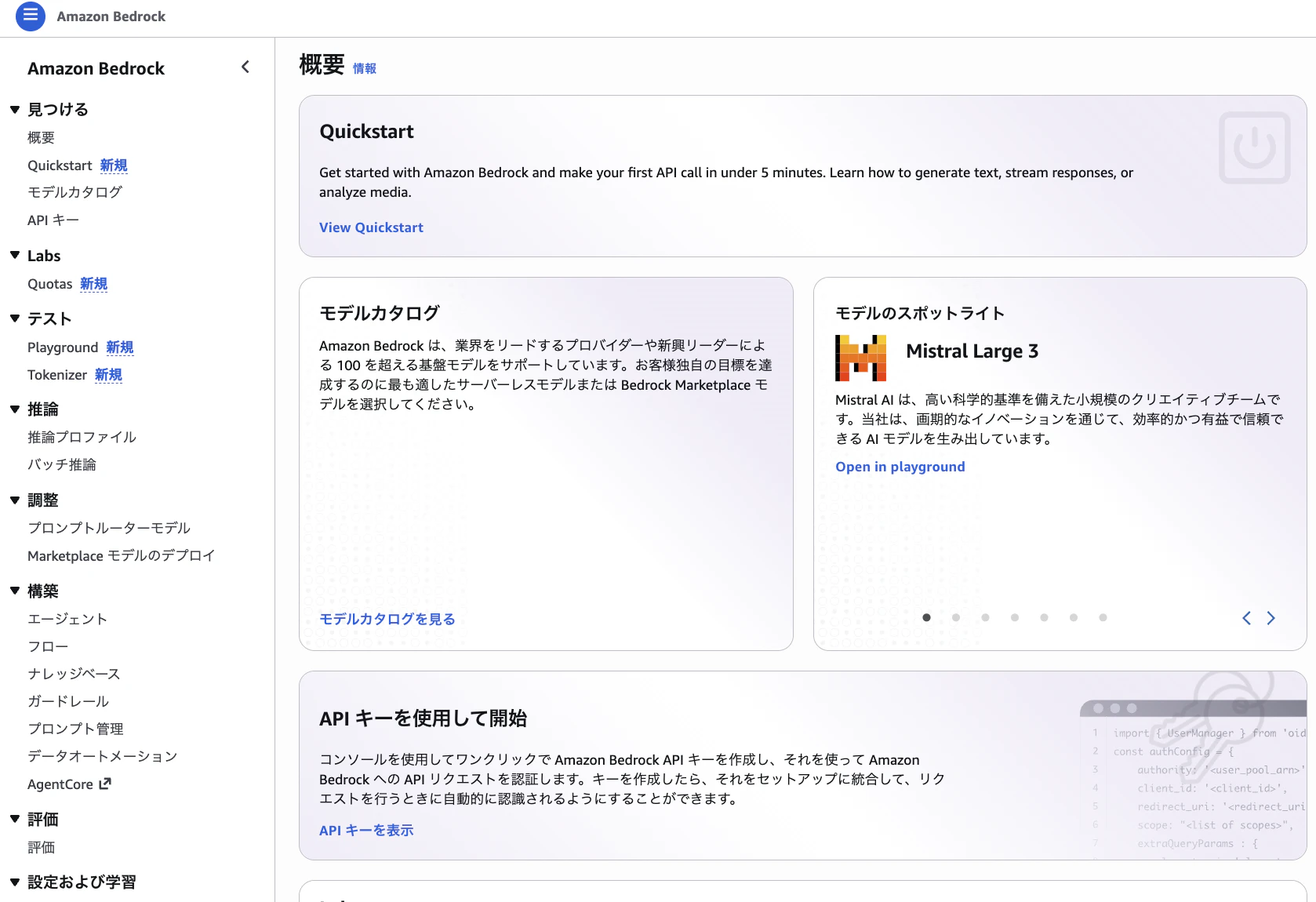1316x902 pixels.
Task: Click モデルカタログを見る link
Action: 387,620
